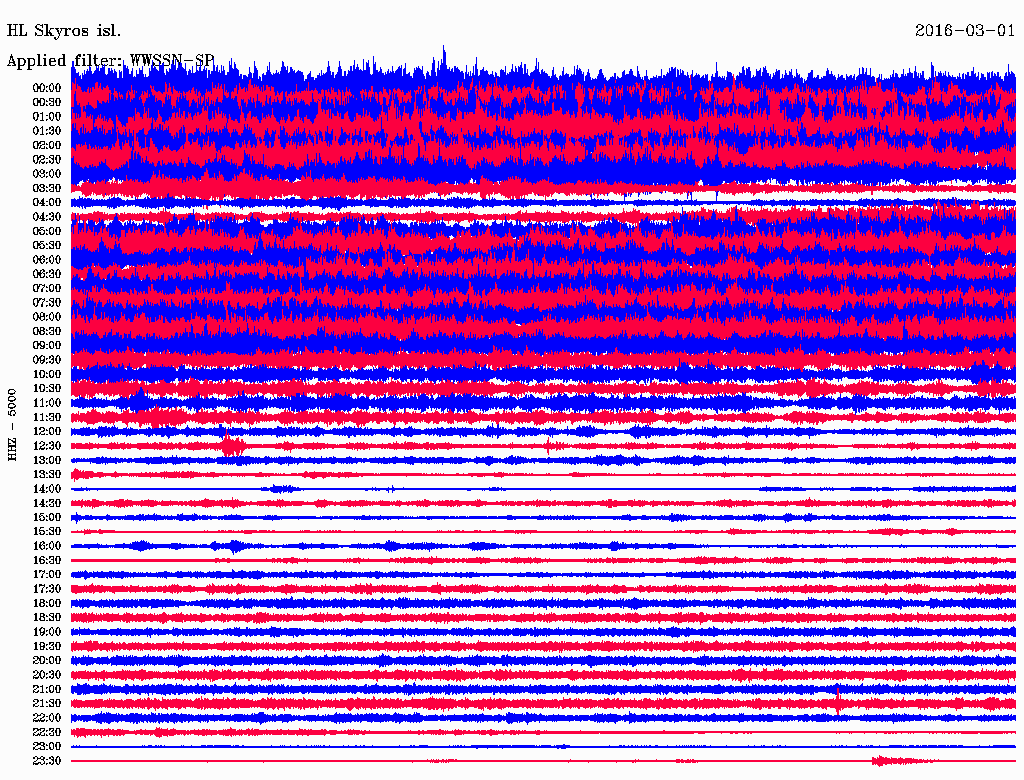
Task: Select the 04:00 time label
Action: pos(47,203)
